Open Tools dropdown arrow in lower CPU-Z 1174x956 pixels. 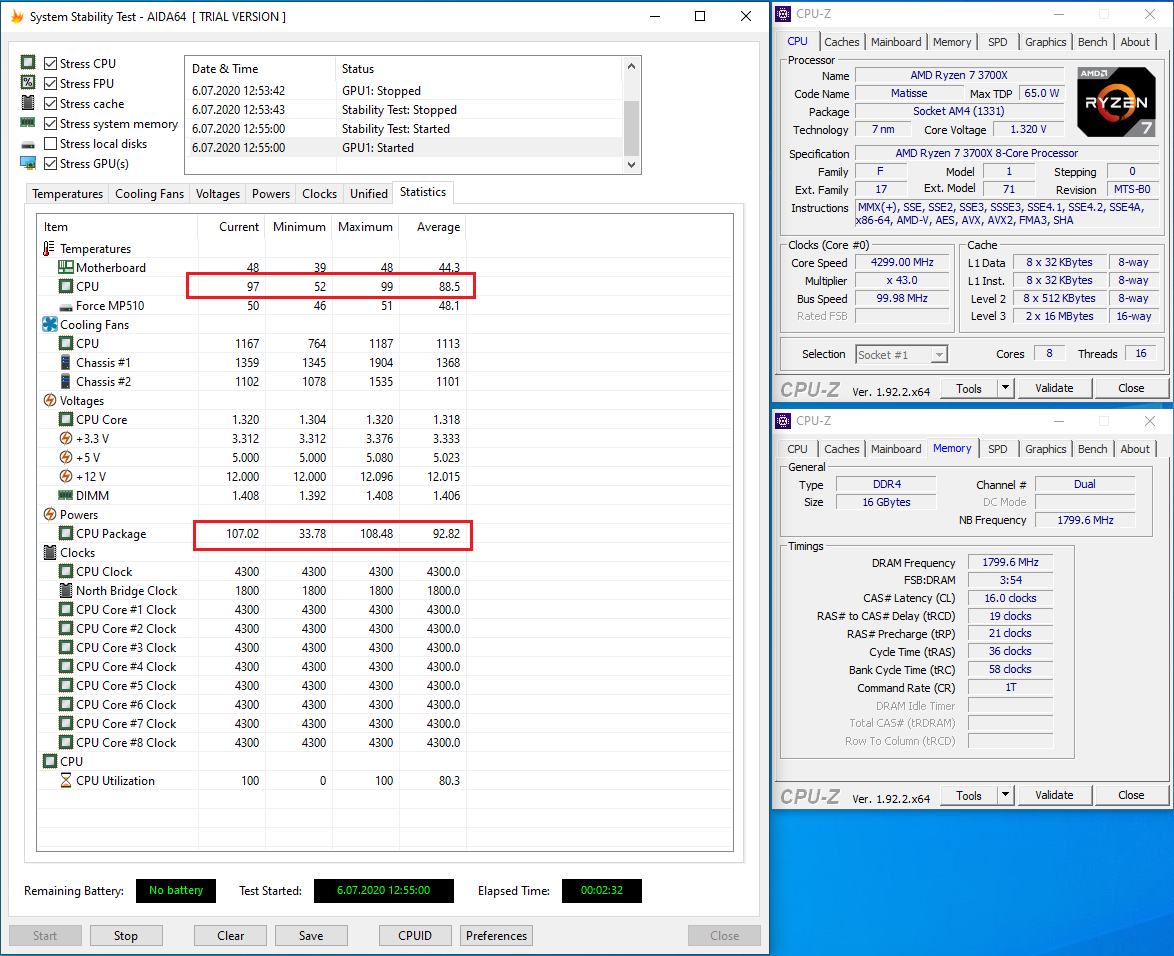click(1006, 795)
